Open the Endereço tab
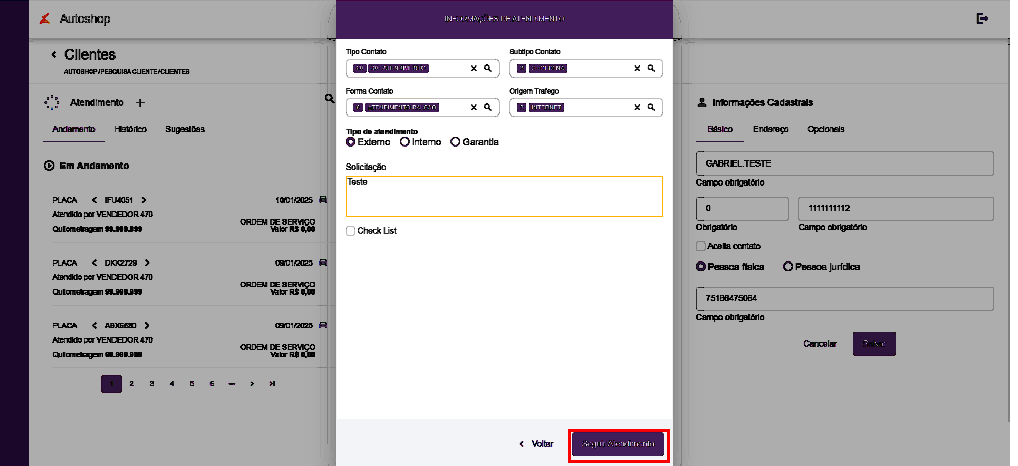This screenshot has width=1018, height=466. point(771,129)
